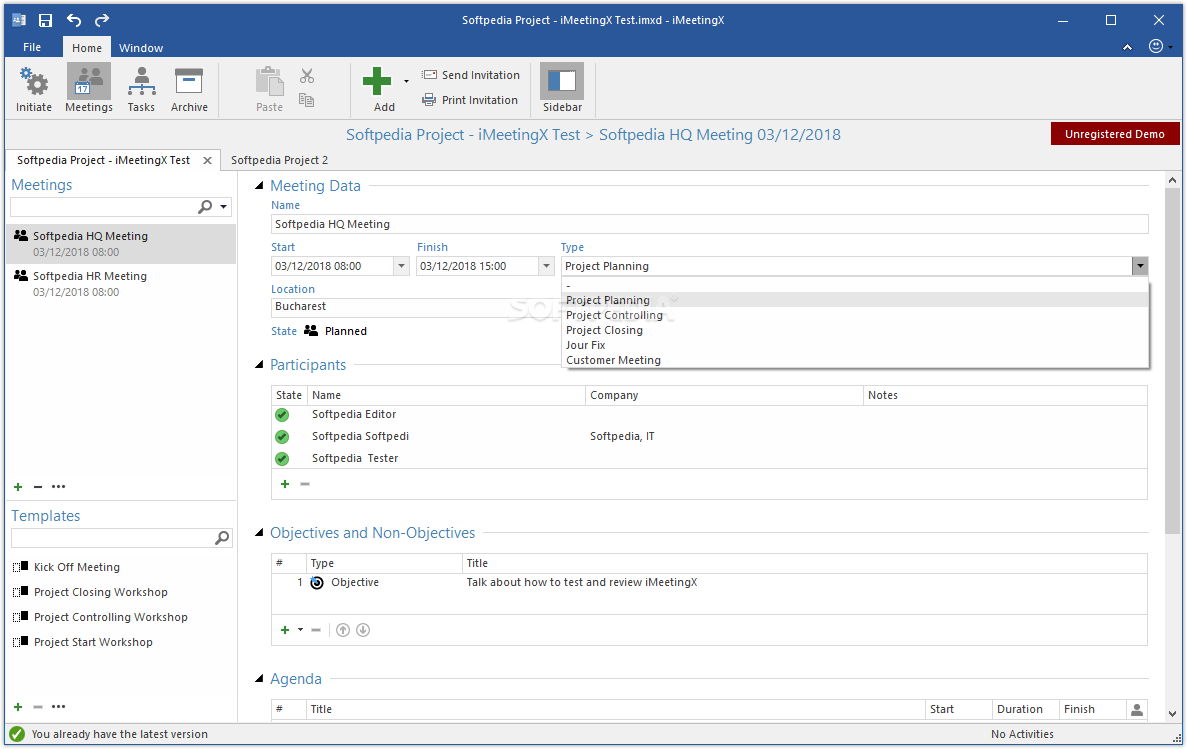Toggle state icon for Softpedia Tester
This screenshot has width=1187, height=749.
tap(282, 459)
